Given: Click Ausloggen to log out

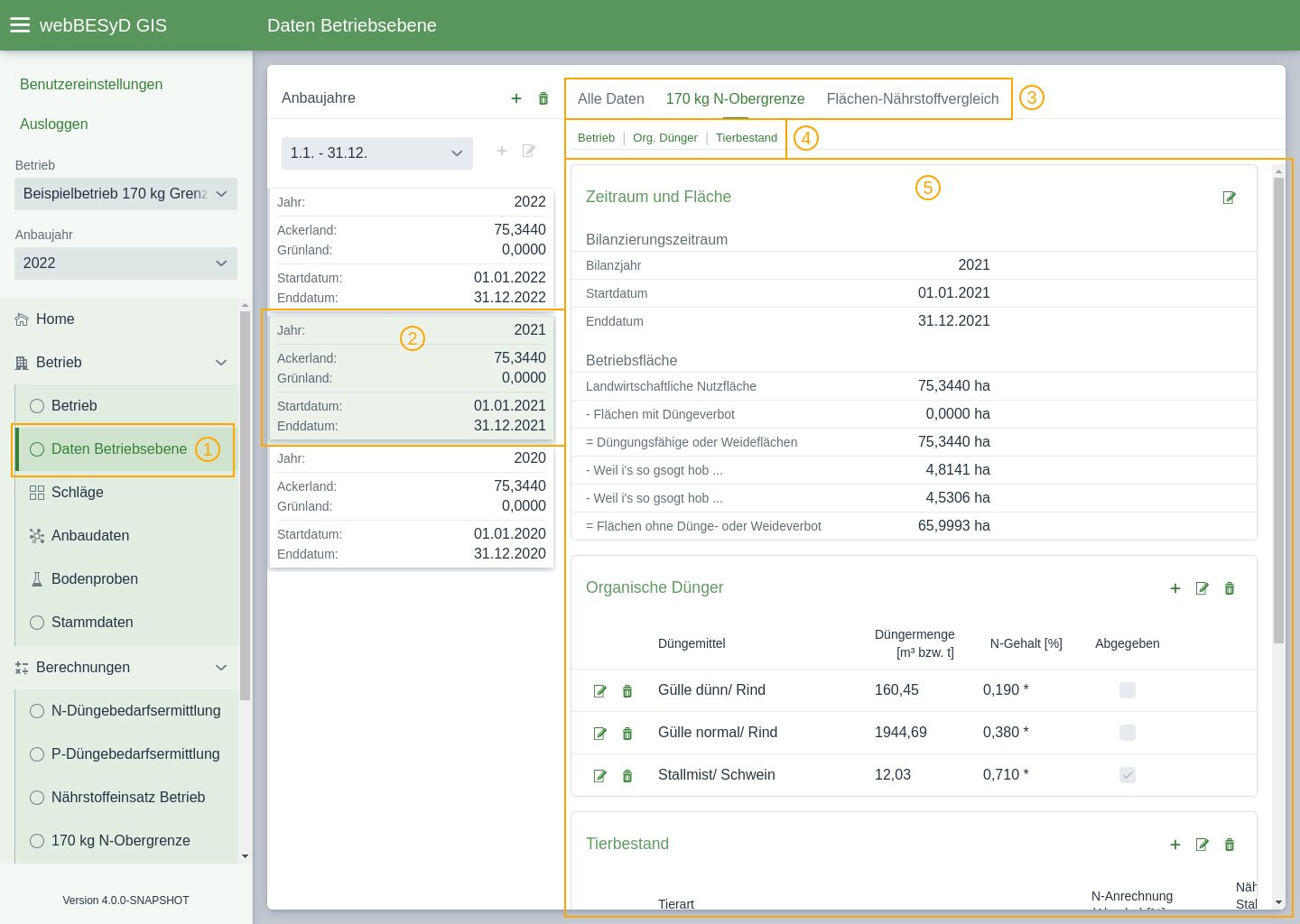Looking at the screenshot, I should pos(54,125).
